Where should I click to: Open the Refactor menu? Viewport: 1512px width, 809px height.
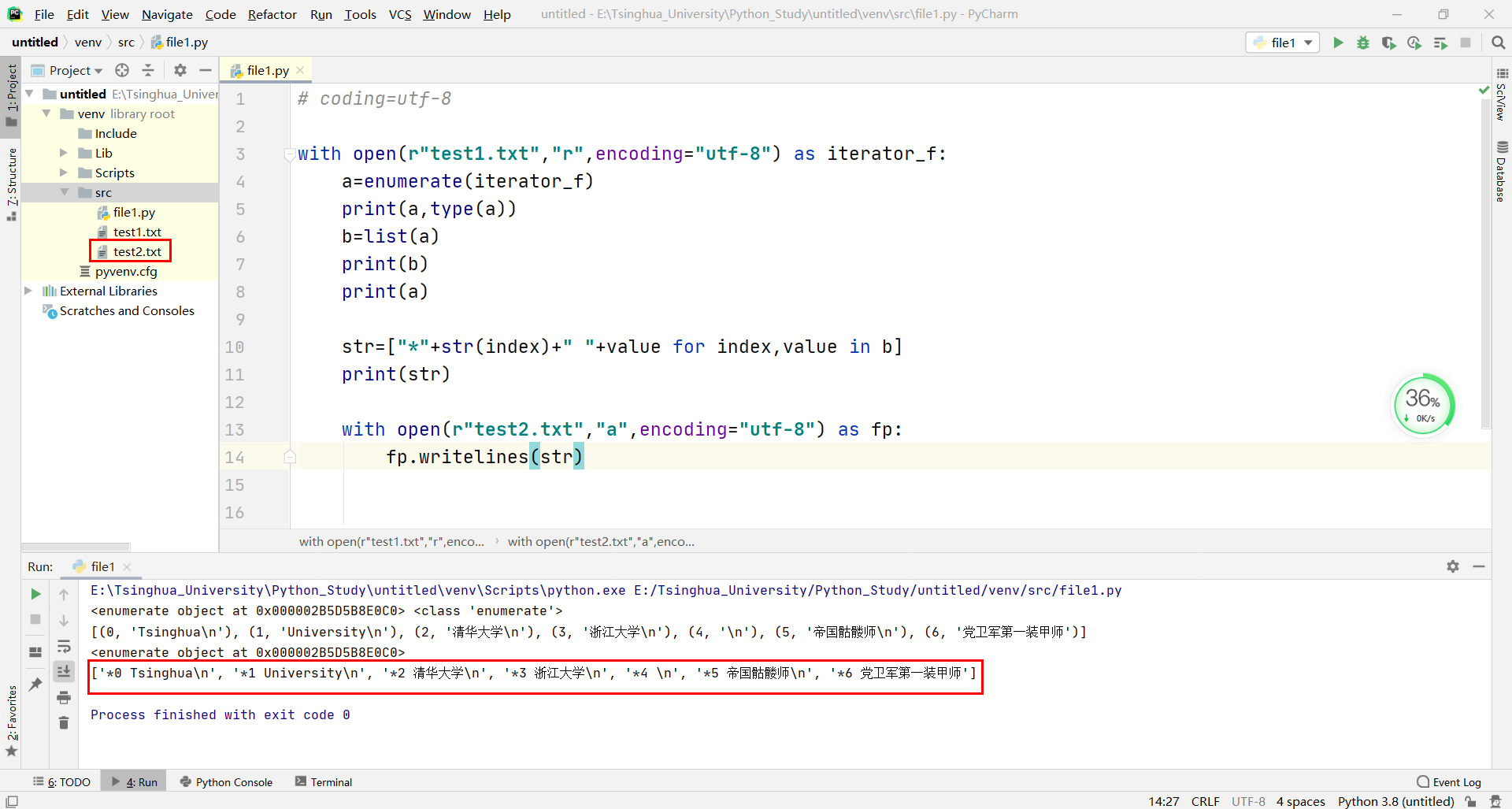[272, 14]
